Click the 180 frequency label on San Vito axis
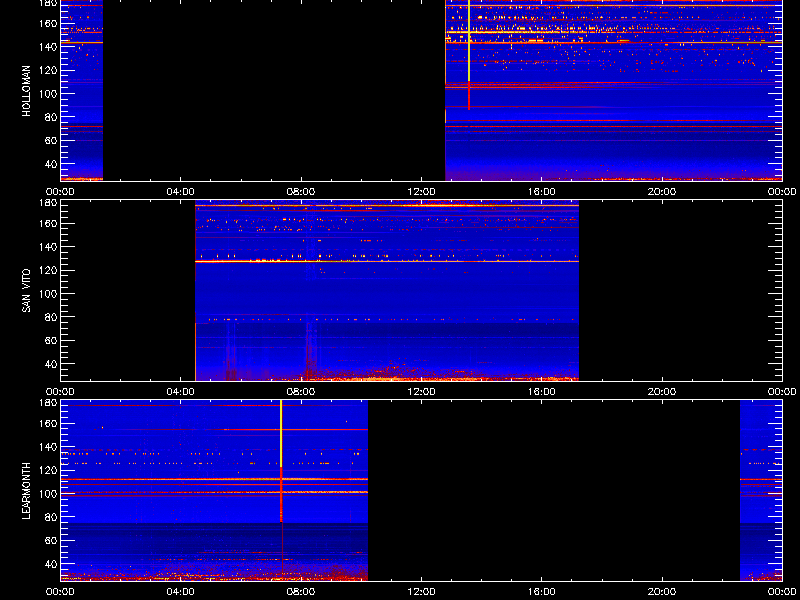Screen dimensions: 800x600 47,203
